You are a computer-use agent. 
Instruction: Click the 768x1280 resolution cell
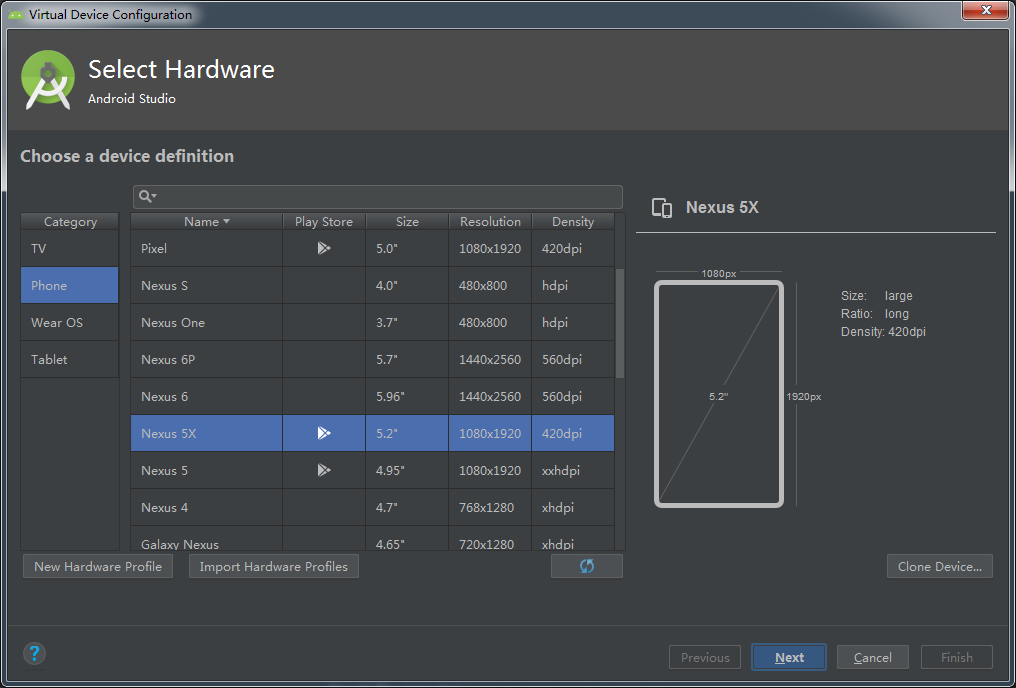[490, 507]
